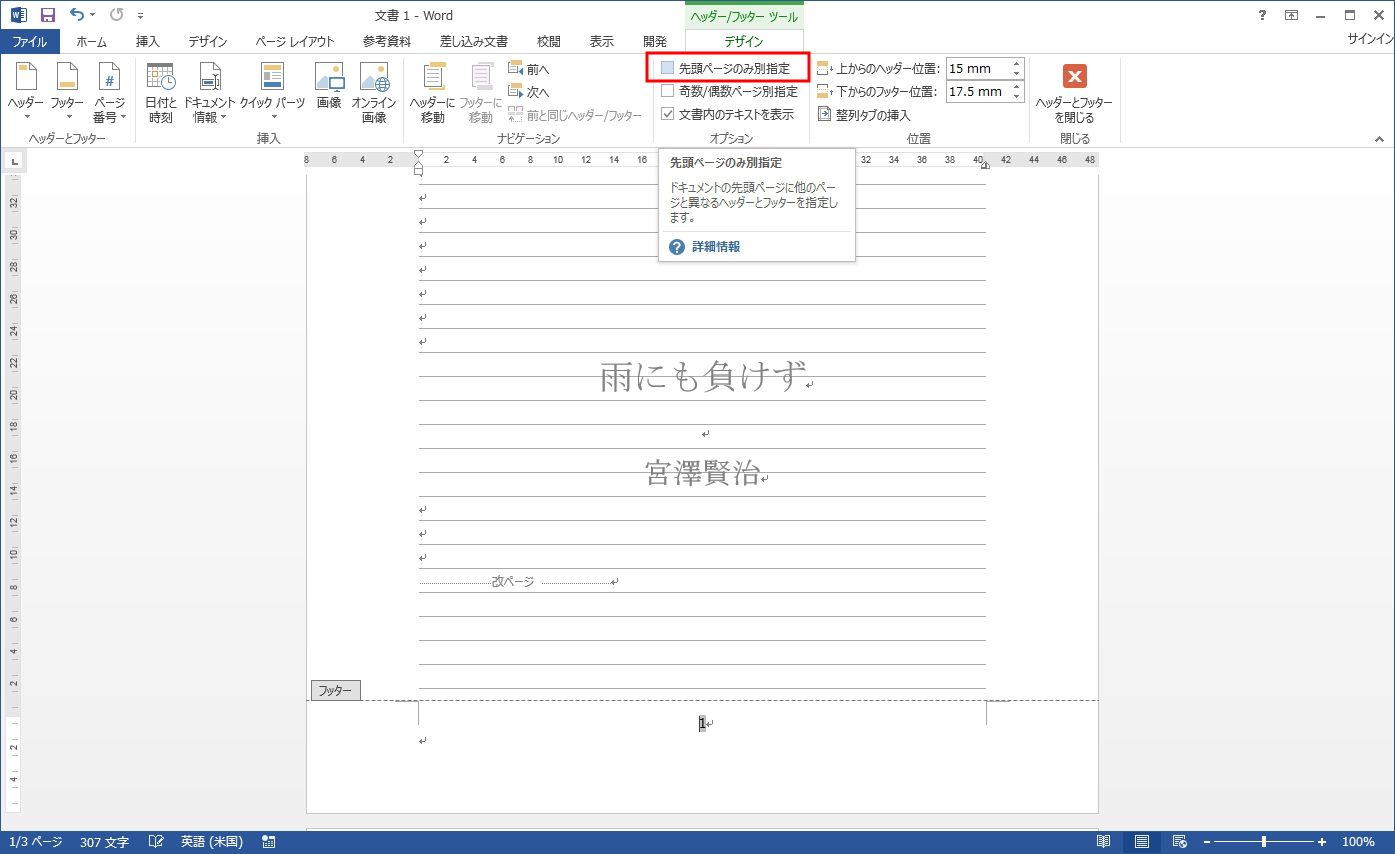
Task: Click the 307 文字 word count
Action: click(x=104, y=842)
